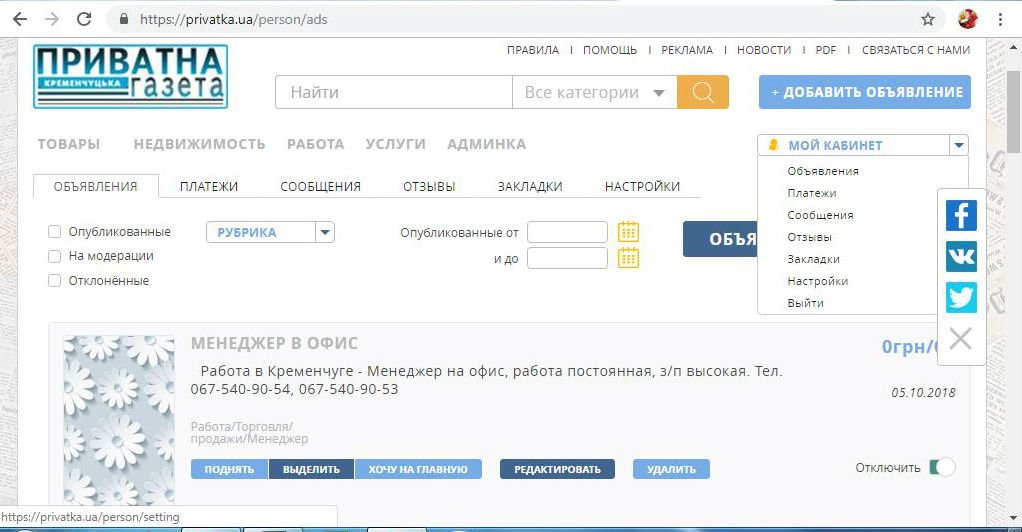
Task: Bookmark this page with star icon
Action: pyautogui.click(x=928, y=19)
